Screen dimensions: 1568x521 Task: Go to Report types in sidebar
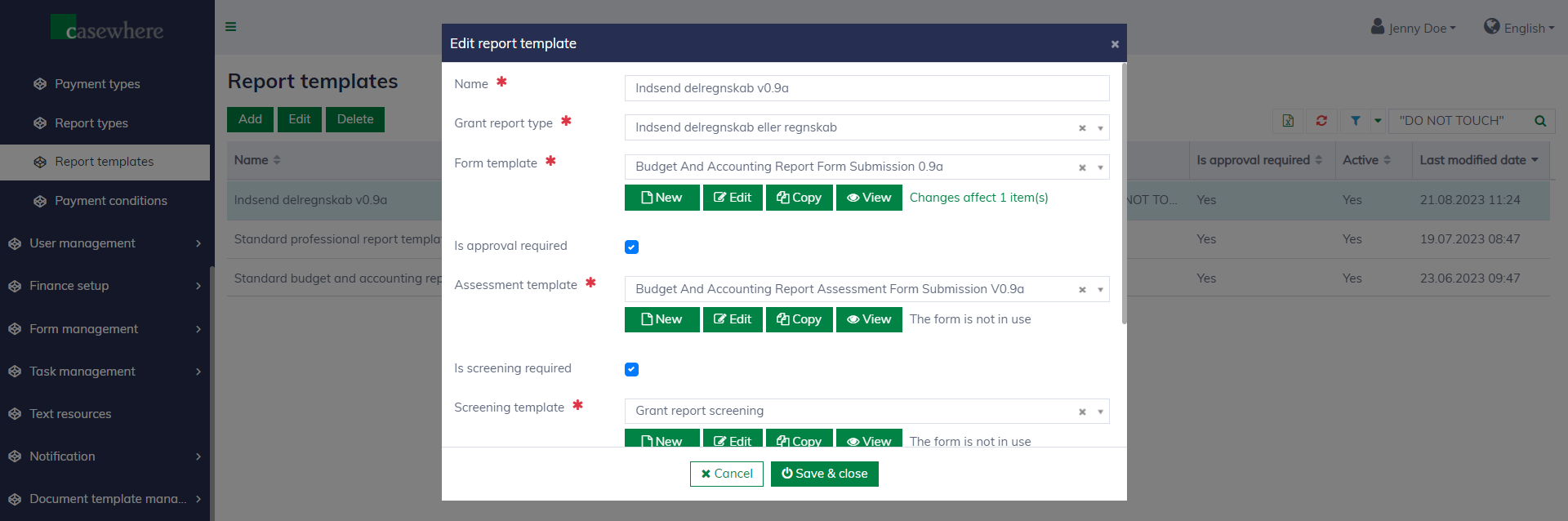pos(91,123)
